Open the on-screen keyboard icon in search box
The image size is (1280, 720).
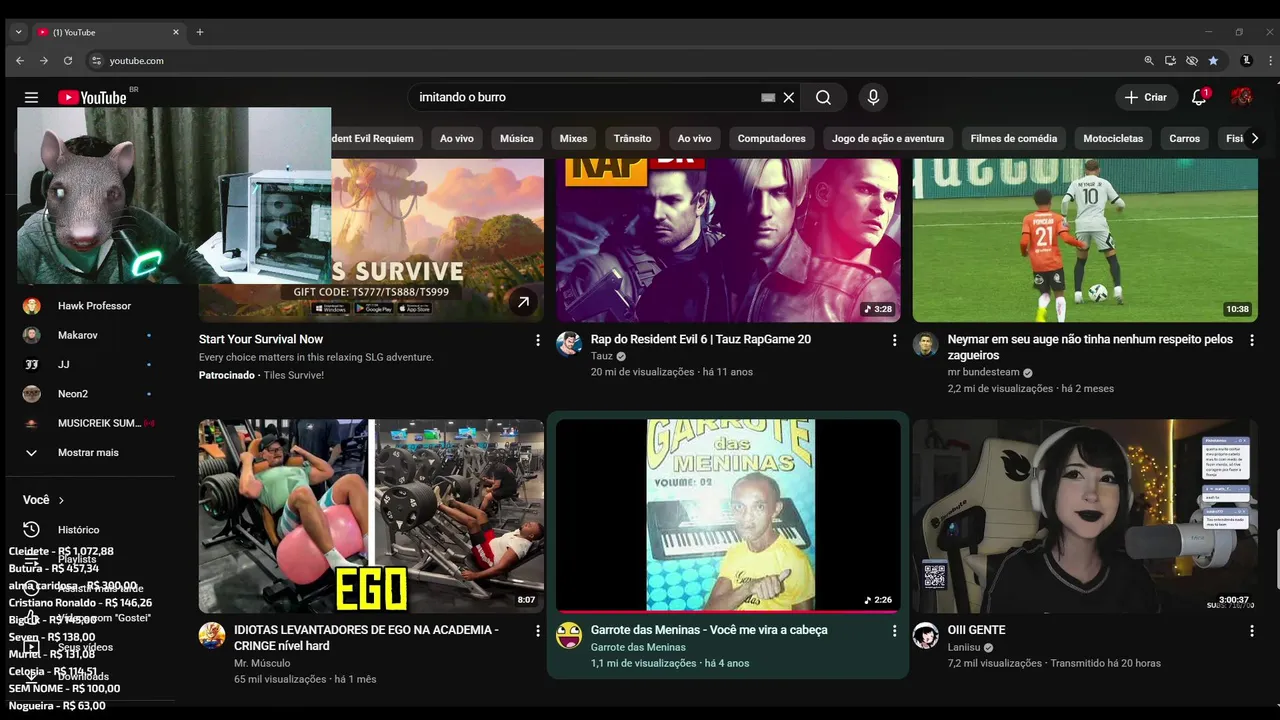coord(768,97)
